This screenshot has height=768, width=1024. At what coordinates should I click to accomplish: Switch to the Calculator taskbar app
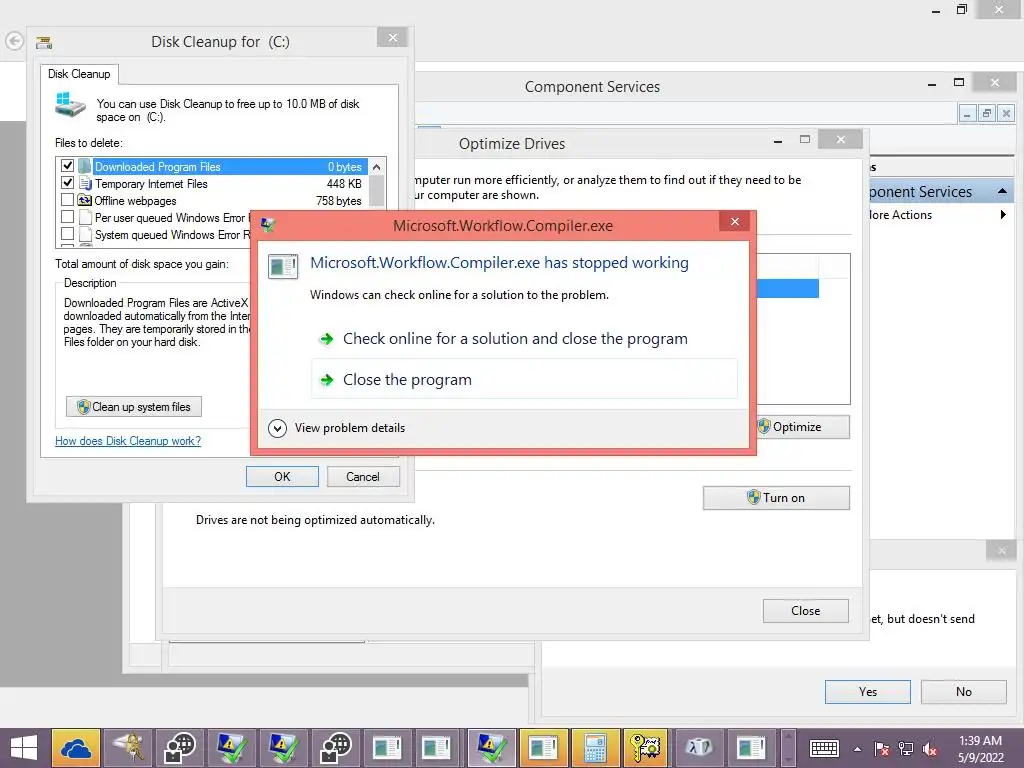(595, 748)
